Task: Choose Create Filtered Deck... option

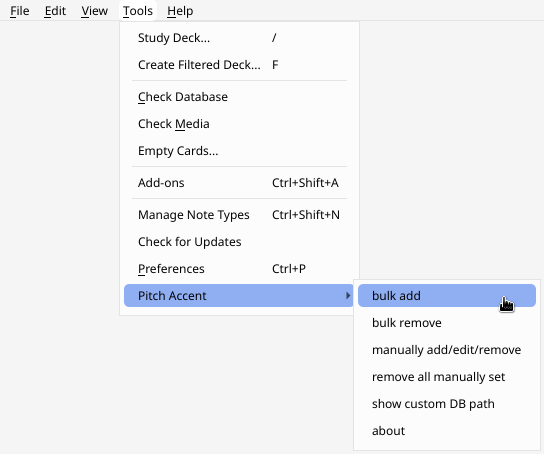Action: (x=239, y=65)
